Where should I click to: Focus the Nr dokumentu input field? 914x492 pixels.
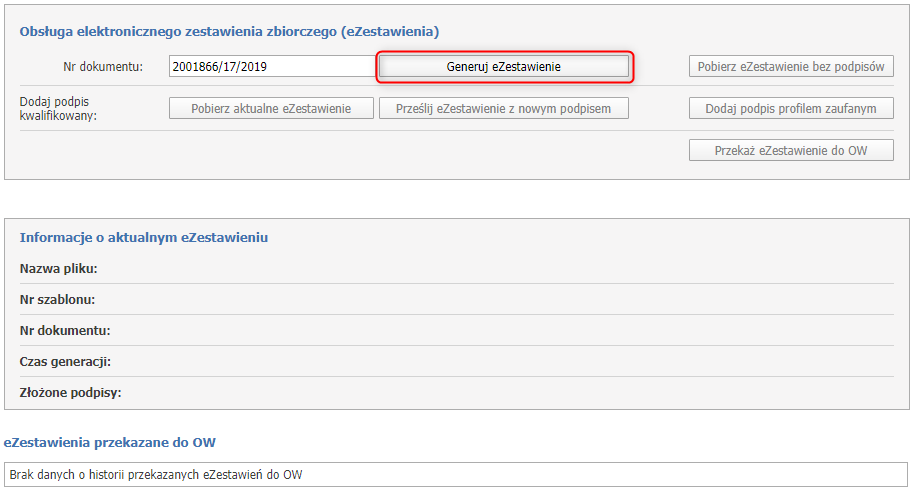[x=270, y=67]
